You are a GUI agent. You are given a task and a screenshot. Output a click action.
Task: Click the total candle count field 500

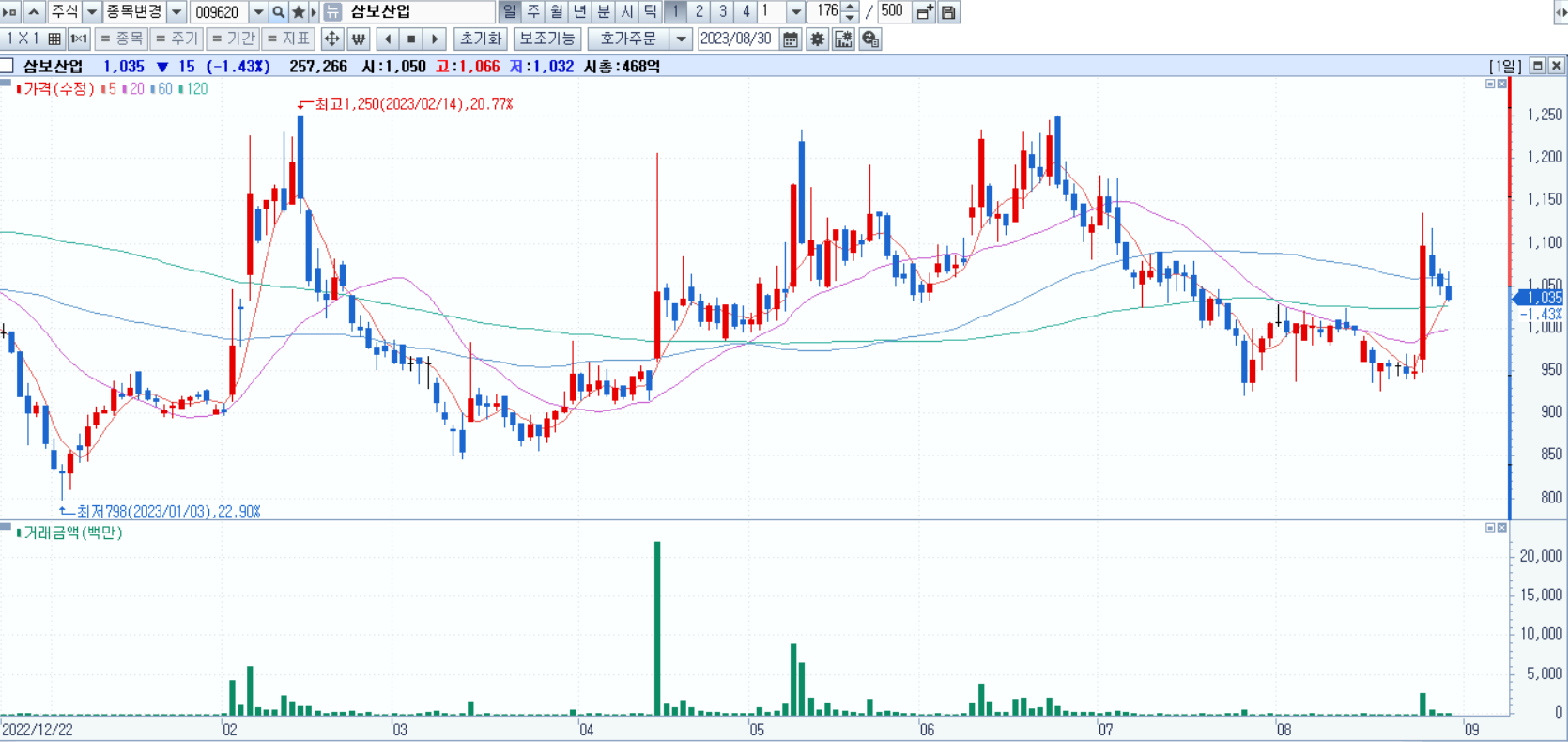pos(894,12)
